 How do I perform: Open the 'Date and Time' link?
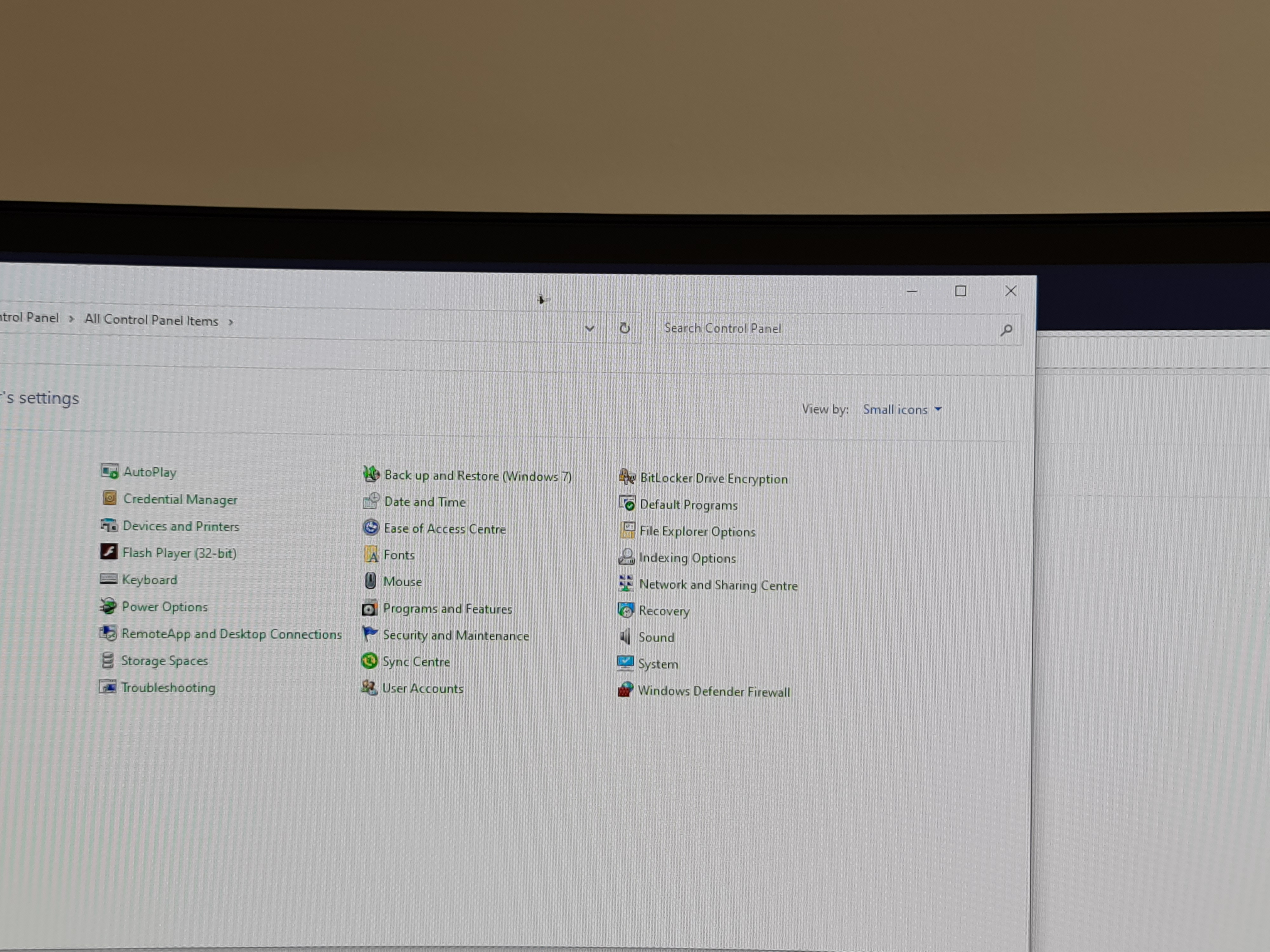[425, 502]
